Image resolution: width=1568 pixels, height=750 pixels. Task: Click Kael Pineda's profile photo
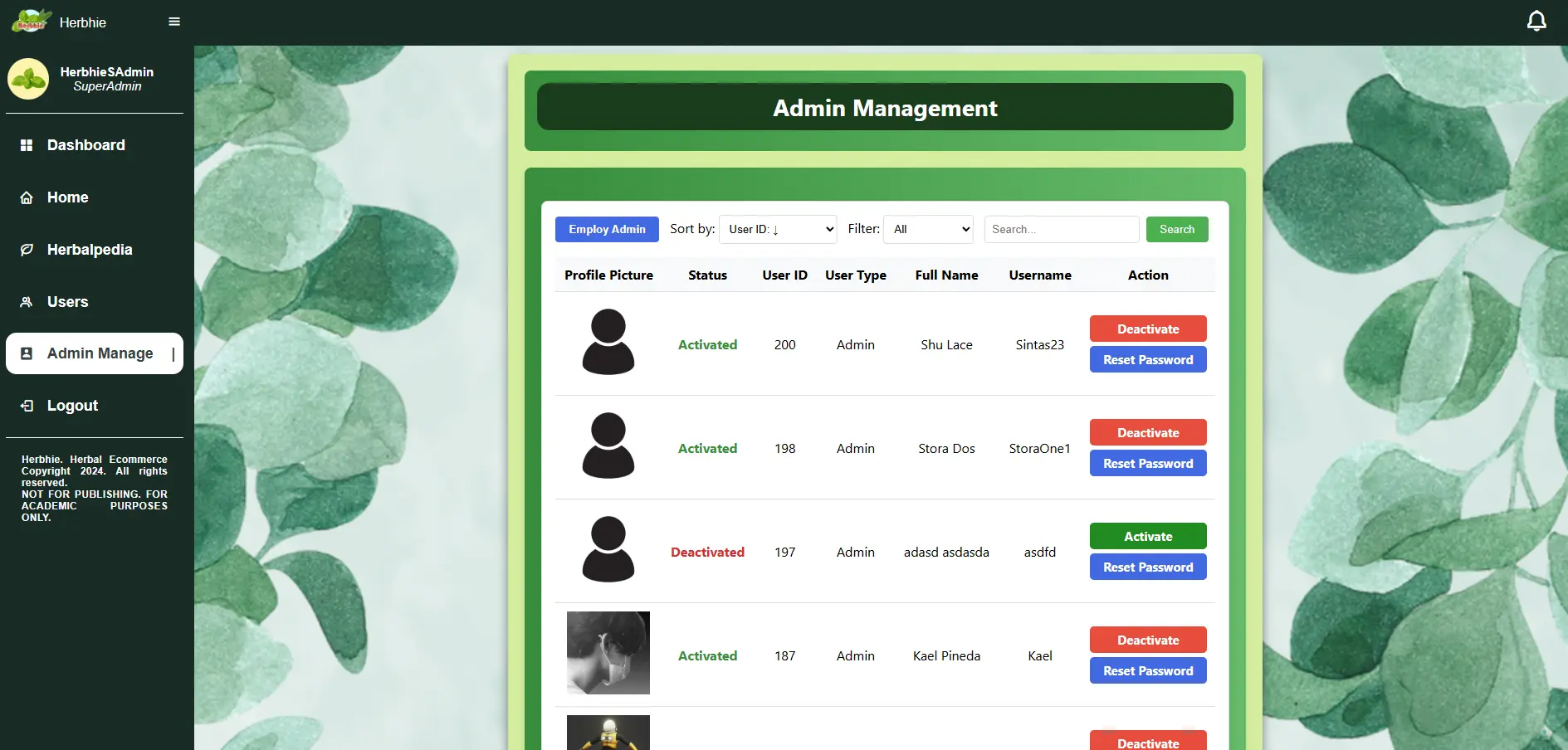608,653
